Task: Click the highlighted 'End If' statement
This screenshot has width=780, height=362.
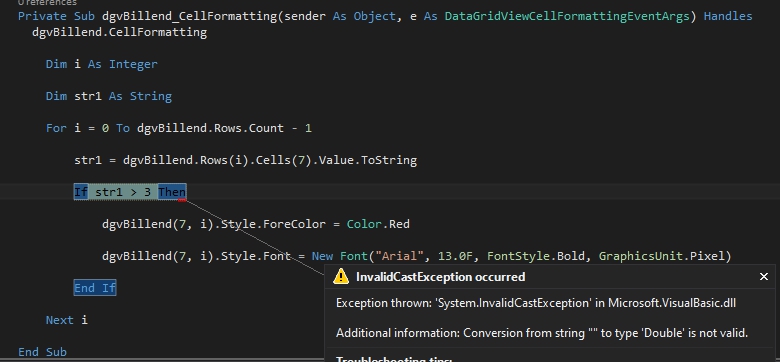Action: coord(95,288)
